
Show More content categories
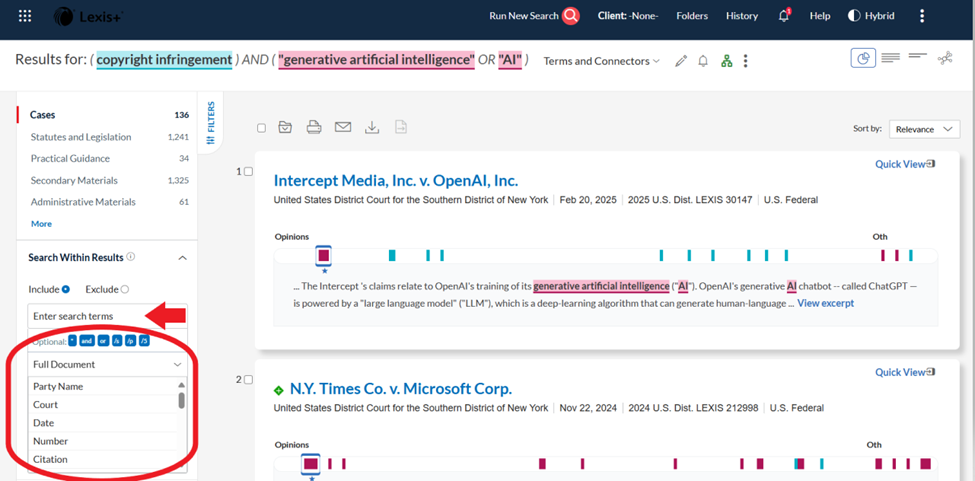42,224
